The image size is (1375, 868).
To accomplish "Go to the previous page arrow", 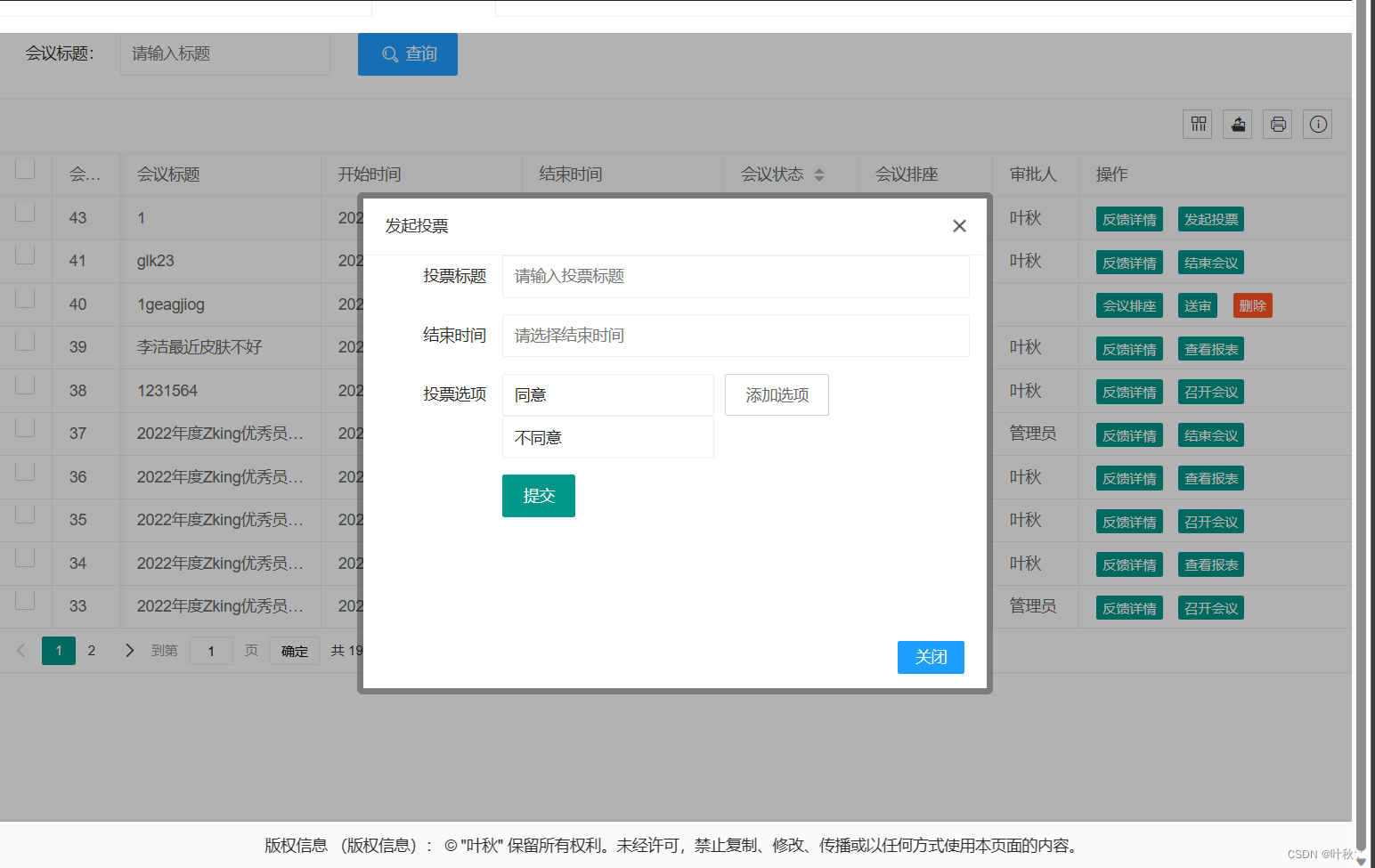I will 20,651.
